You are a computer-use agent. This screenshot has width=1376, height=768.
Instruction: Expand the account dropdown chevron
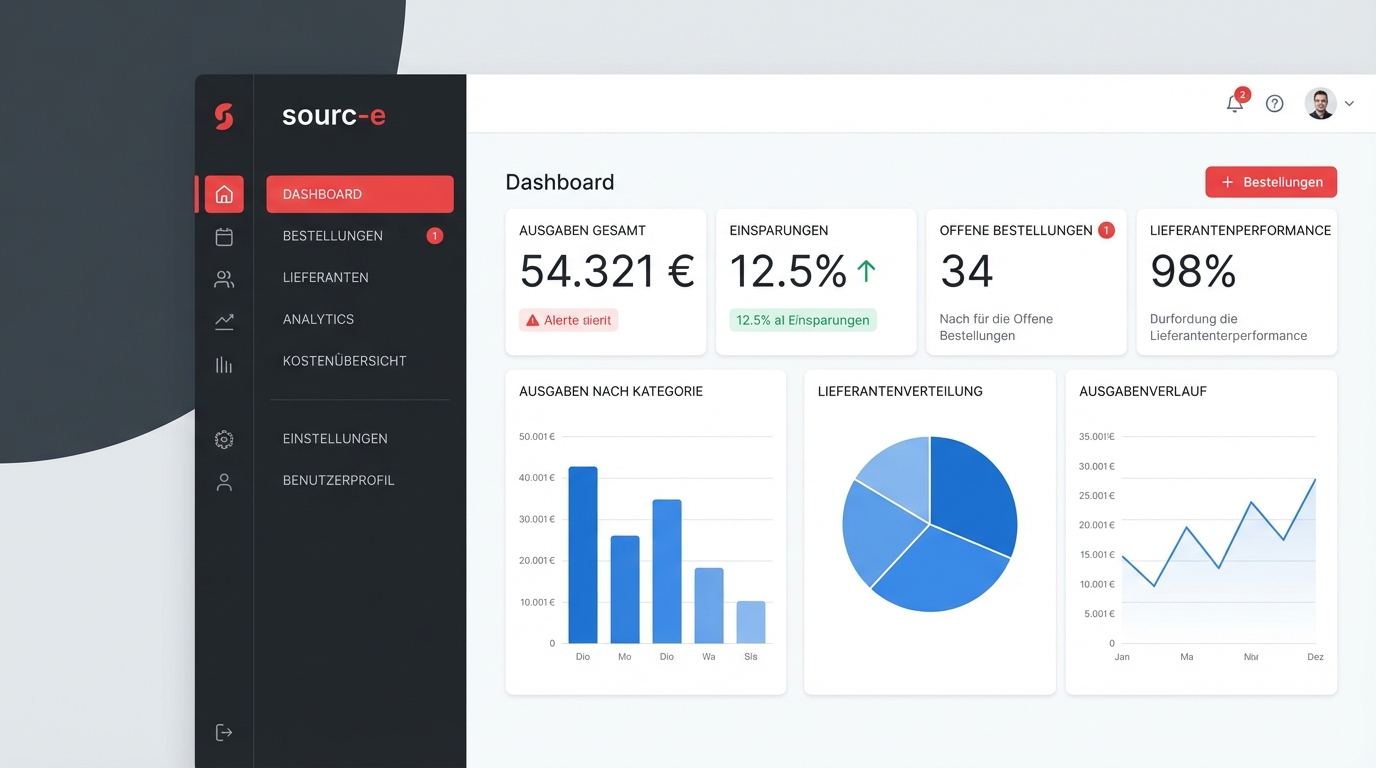pos(1349,104)
